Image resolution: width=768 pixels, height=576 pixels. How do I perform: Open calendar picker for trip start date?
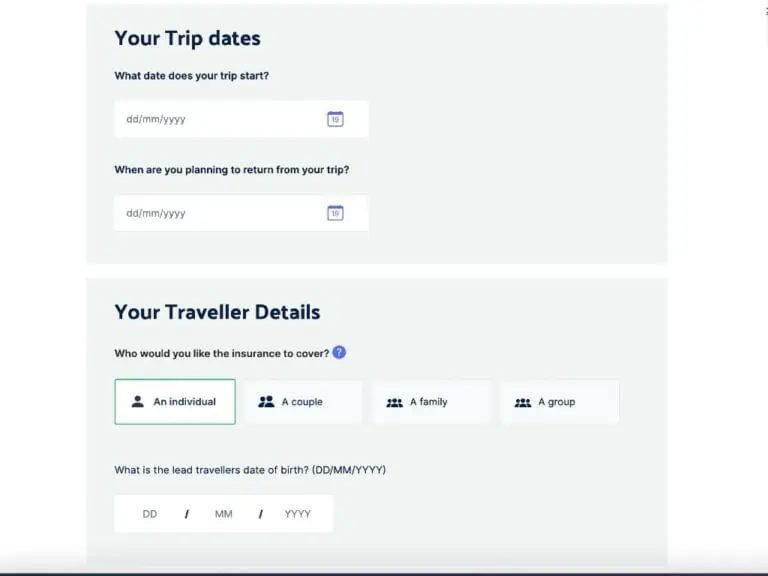coord(335,119)
